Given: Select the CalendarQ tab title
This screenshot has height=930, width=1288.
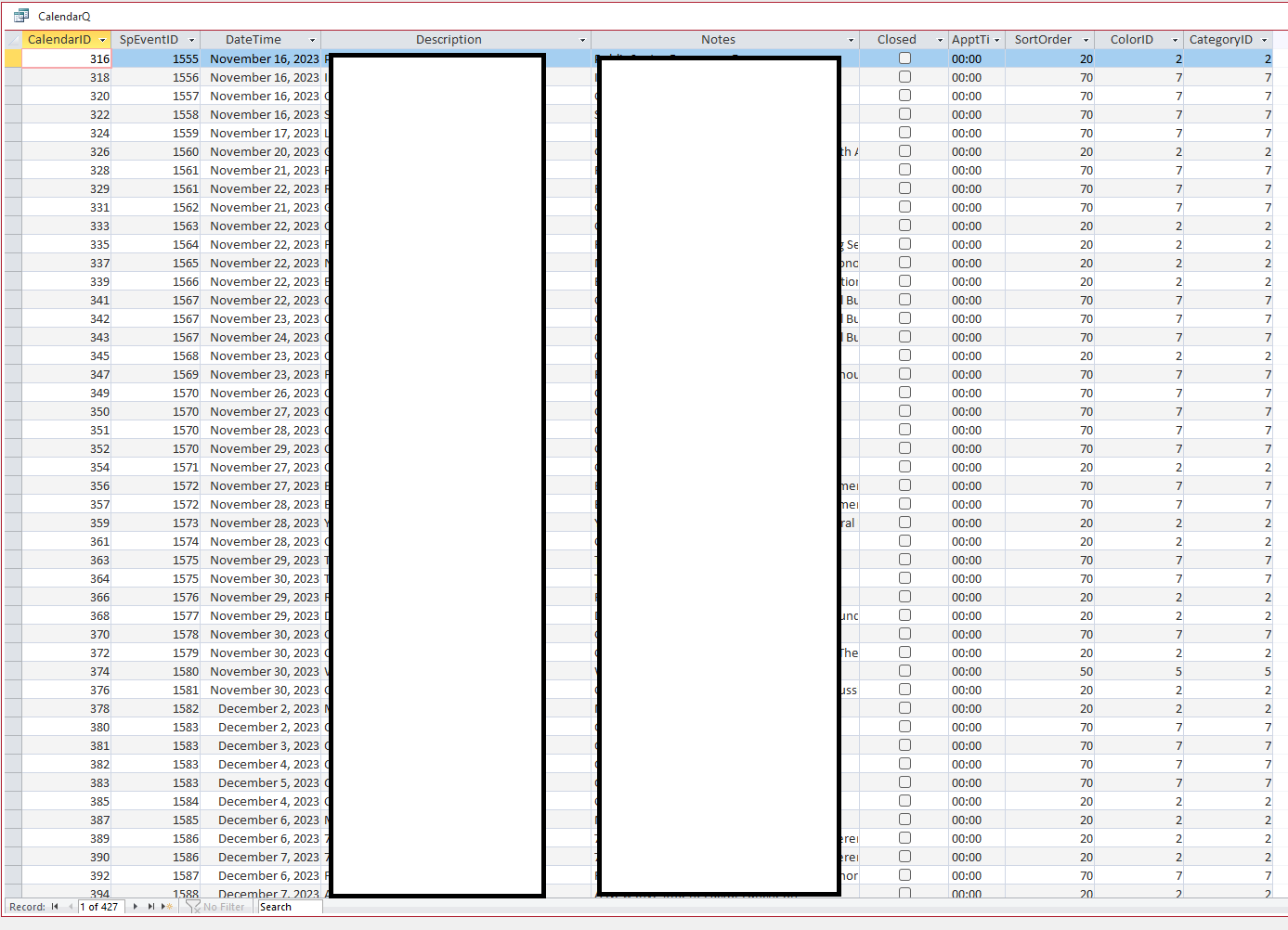Looking at the screenshot, I should 64,17.
